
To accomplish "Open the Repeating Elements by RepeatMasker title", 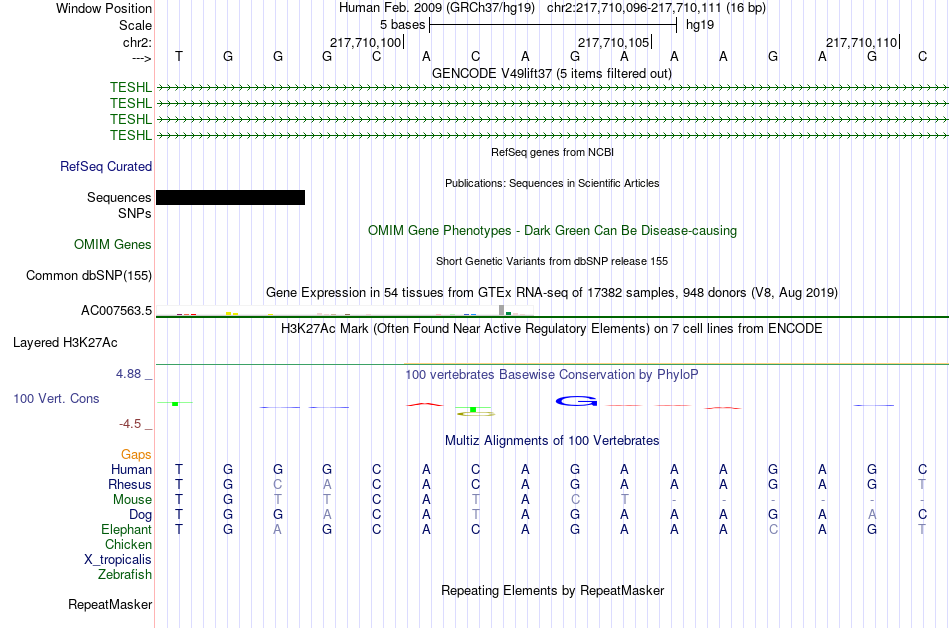I will coord(552,590).
